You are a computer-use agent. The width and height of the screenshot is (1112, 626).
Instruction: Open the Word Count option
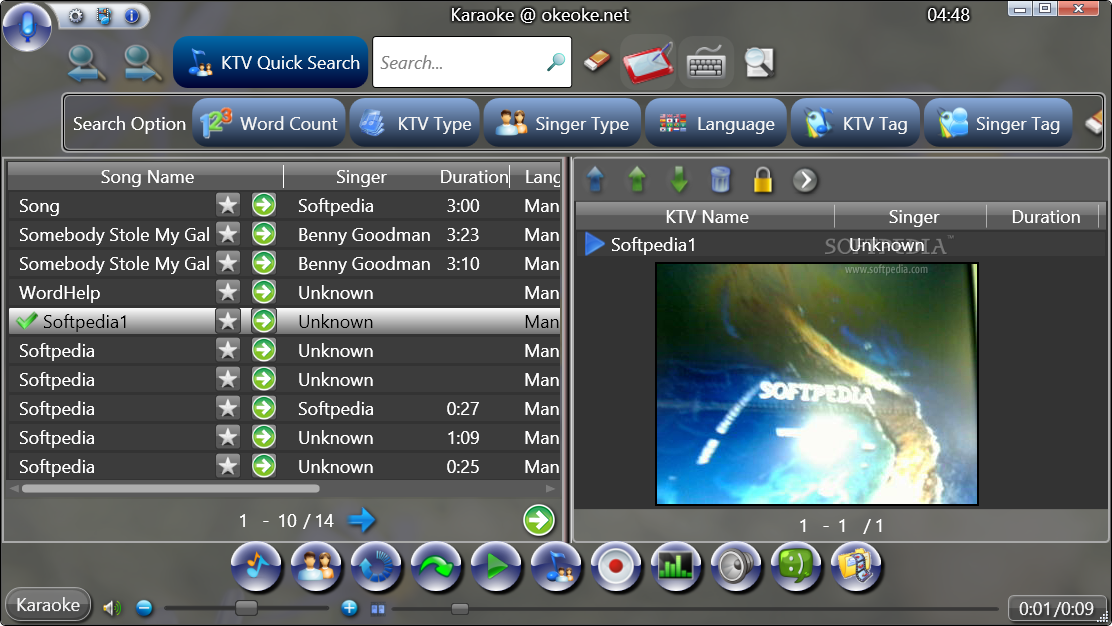tap(269, 123)
